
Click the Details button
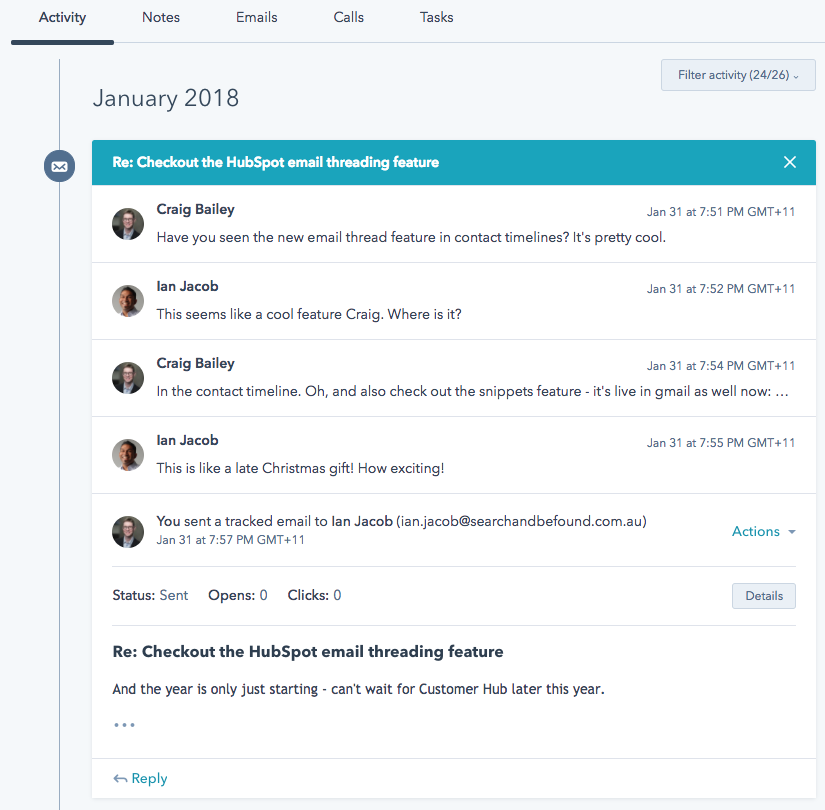click(x=763, y=595)
